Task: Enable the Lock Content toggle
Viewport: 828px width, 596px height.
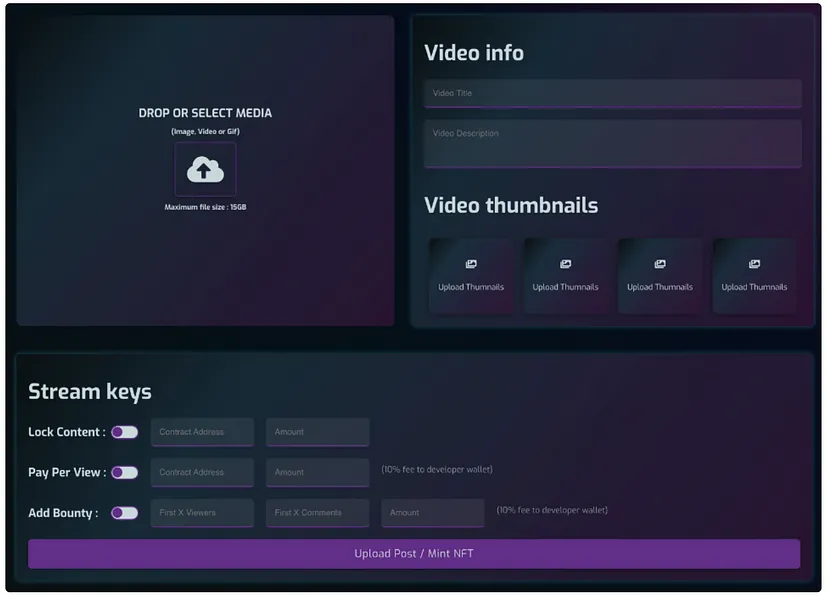Action: [125, 432]
